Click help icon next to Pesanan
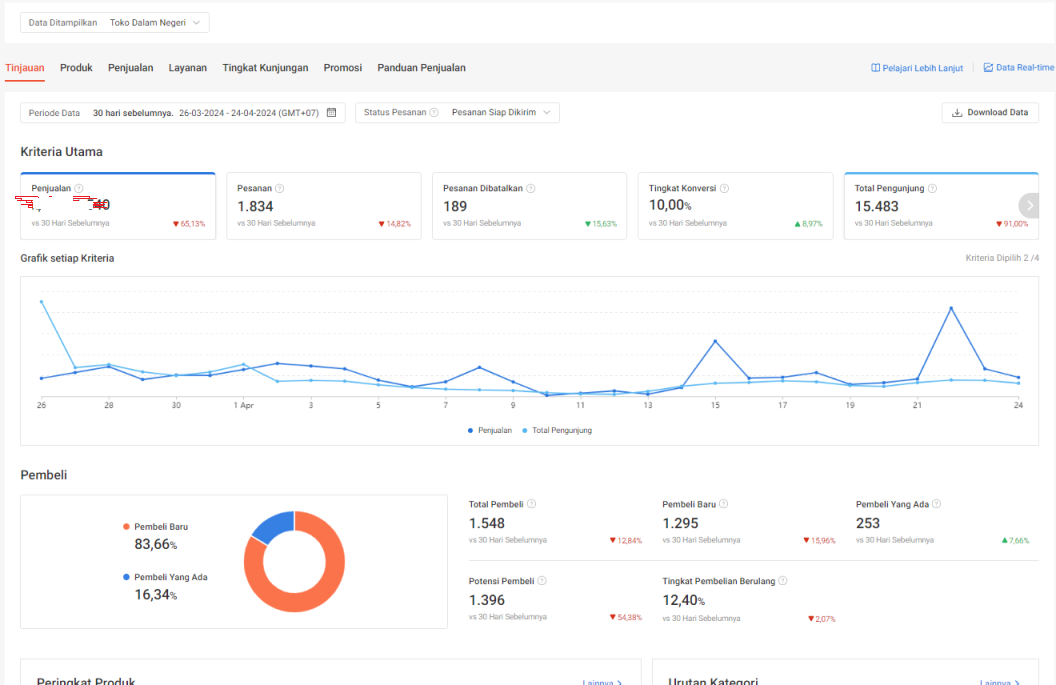 click(x=279, y=189)
